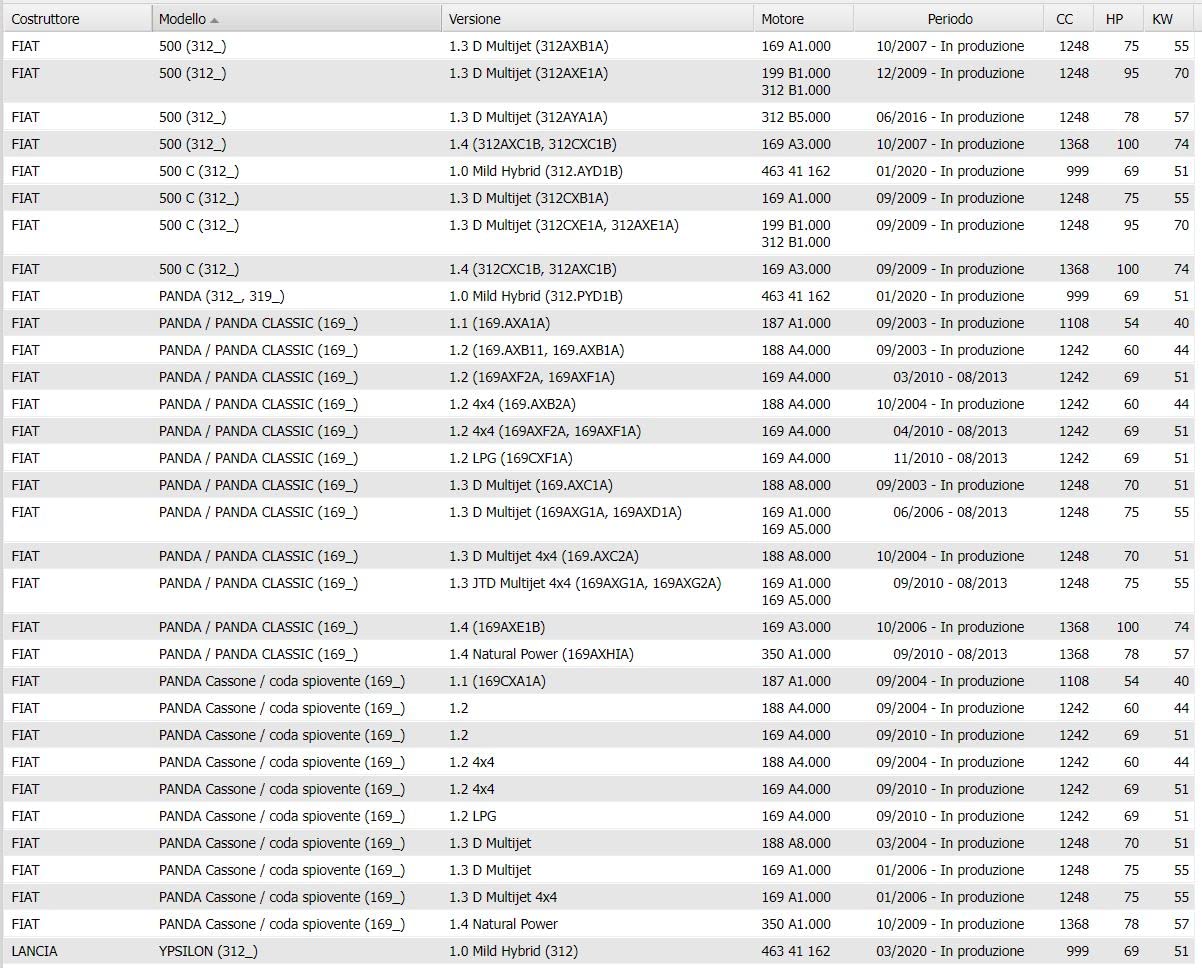Click period 12/2009 - In produzione
Viewport: 1202px width, 968px height.
[x=950, y=73]
